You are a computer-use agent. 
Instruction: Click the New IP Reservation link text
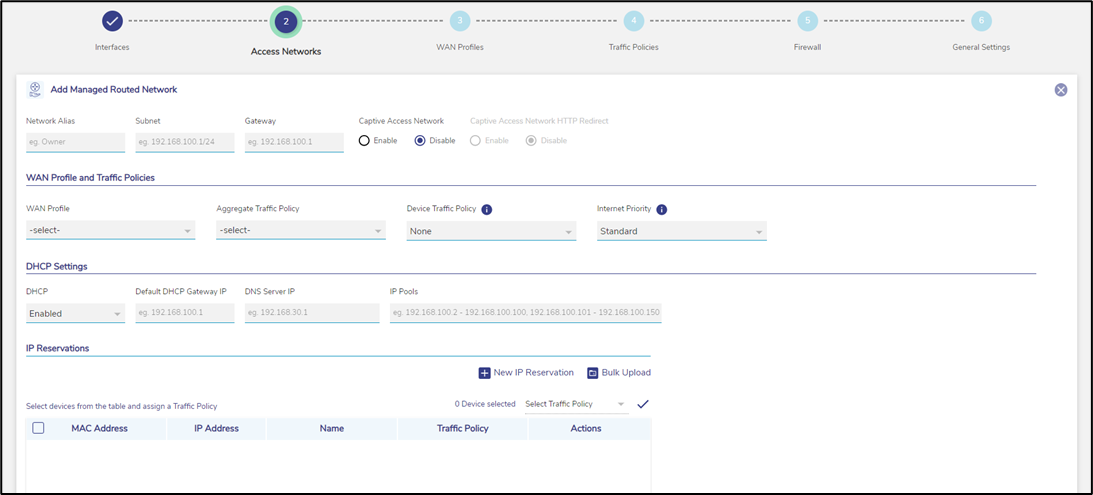point(533,373)
